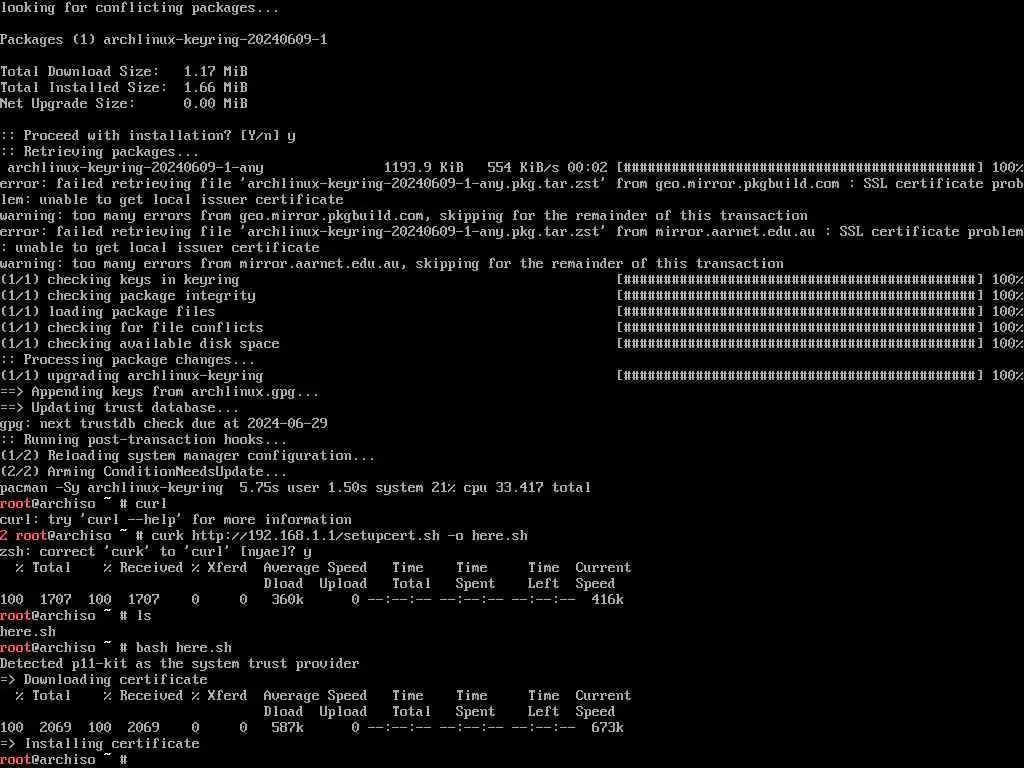Click the ':: Retrieving packages...' line
Screen dimensions: 1024x768
coord(99,152)
